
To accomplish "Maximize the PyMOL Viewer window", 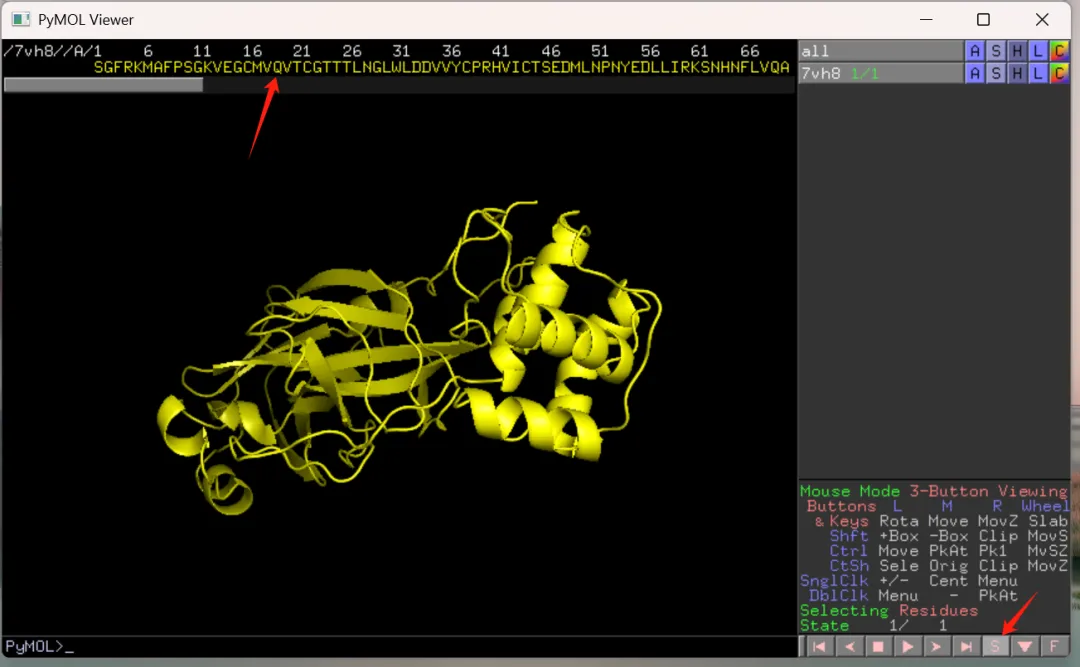I will [x=984, y=19].
